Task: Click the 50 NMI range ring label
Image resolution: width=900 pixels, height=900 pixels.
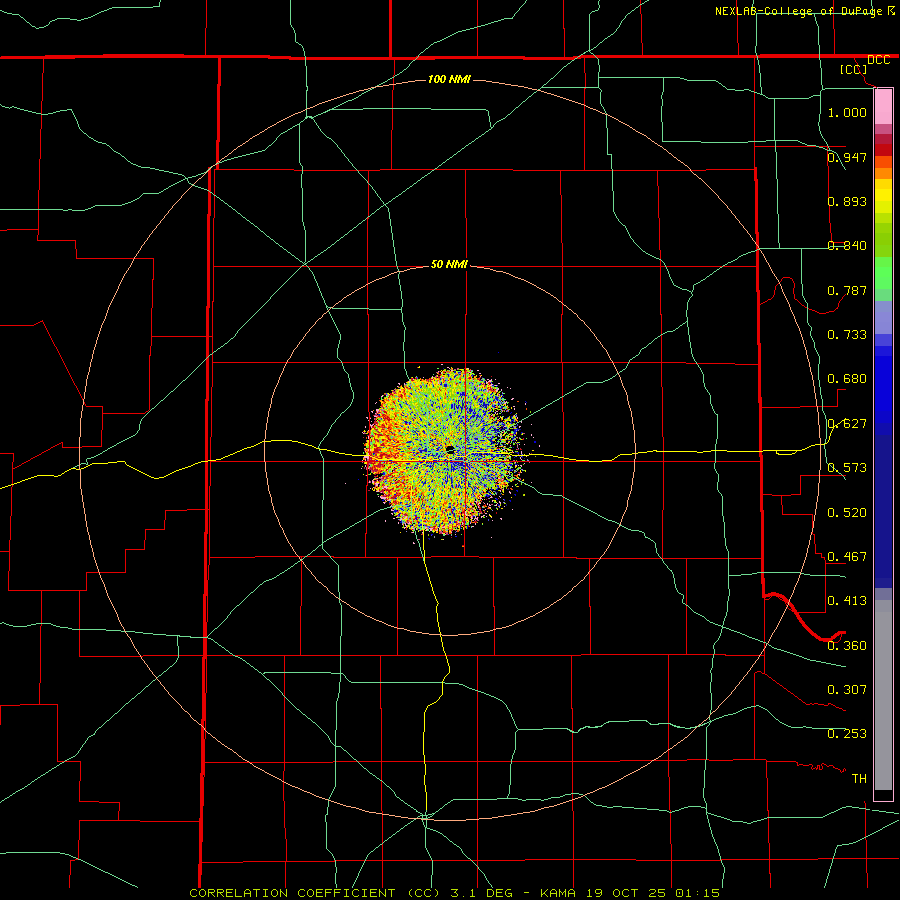Action: coord(449,264)
